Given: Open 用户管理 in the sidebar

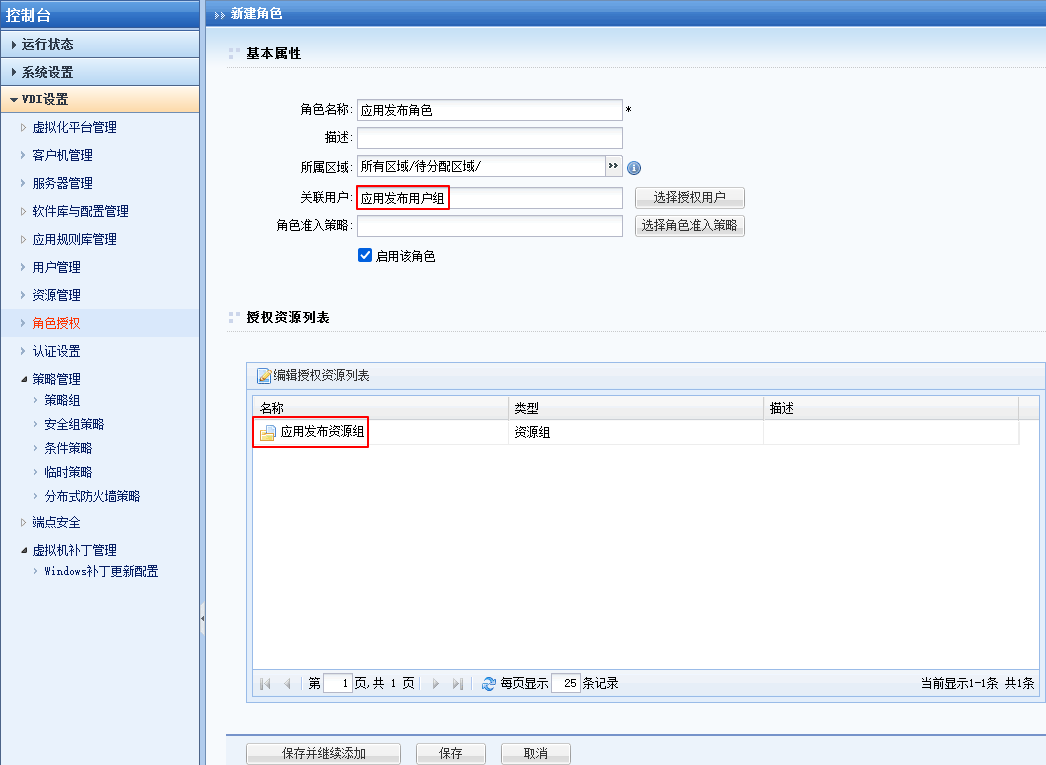Looking at the screenshot, I should (56, 267).
